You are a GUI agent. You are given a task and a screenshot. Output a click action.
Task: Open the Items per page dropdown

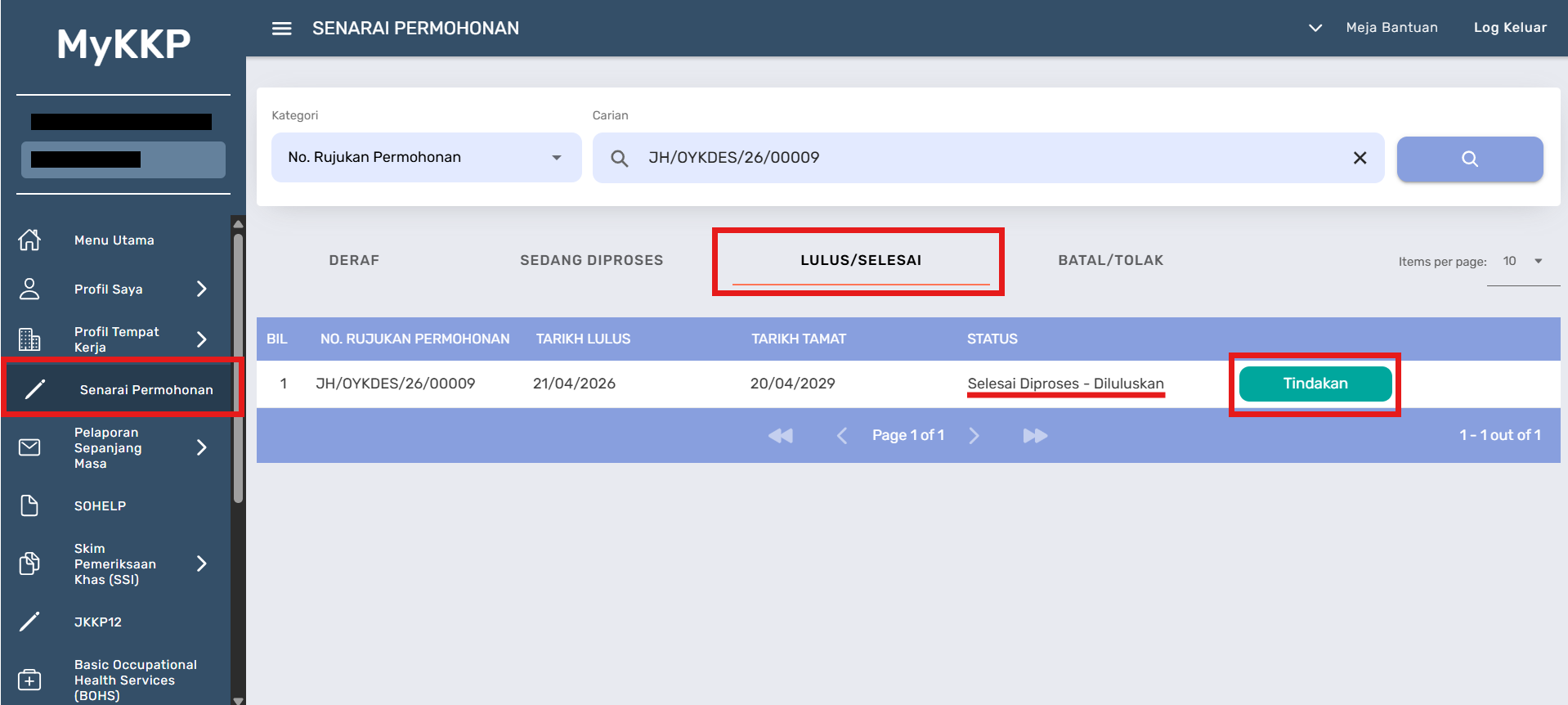coord(1522,261)
